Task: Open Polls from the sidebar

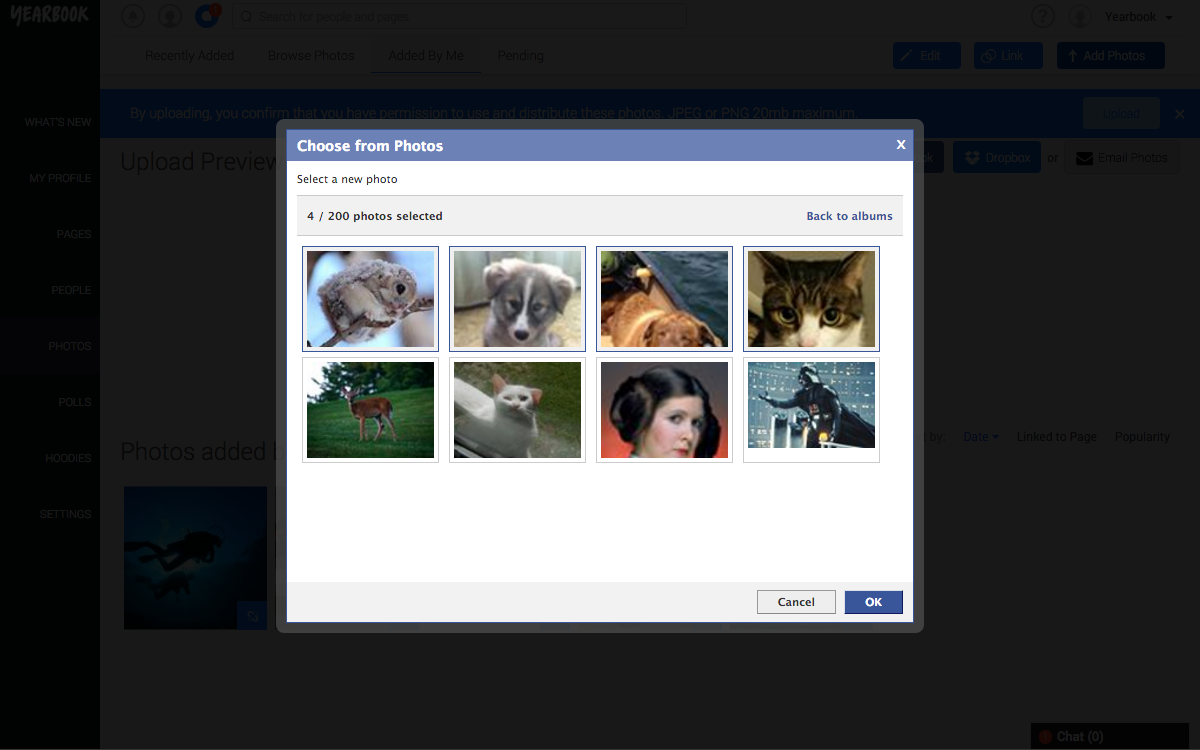Action: point(75,402)
